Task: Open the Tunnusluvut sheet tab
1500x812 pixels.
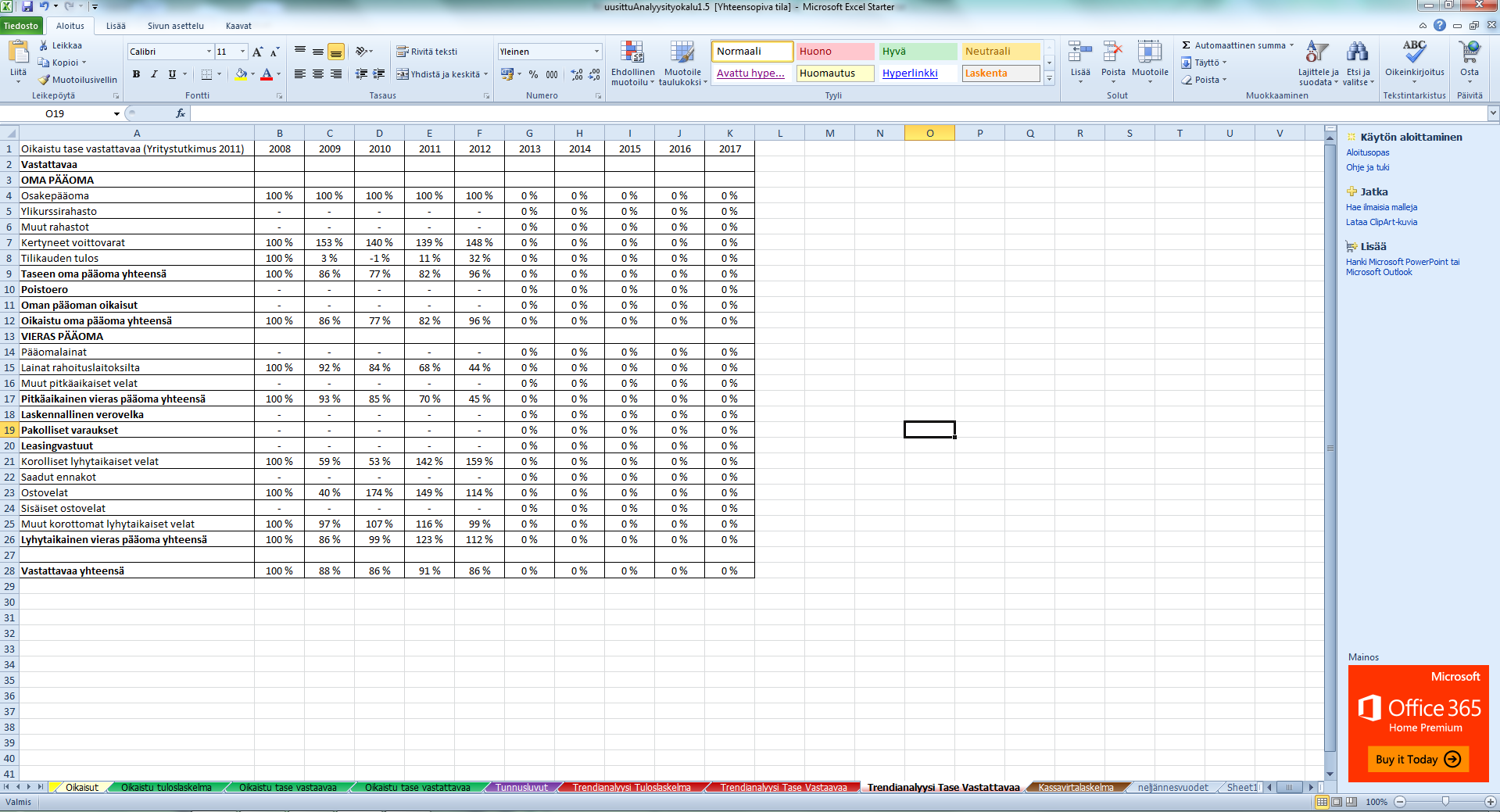Action: (x=521, y=787)
